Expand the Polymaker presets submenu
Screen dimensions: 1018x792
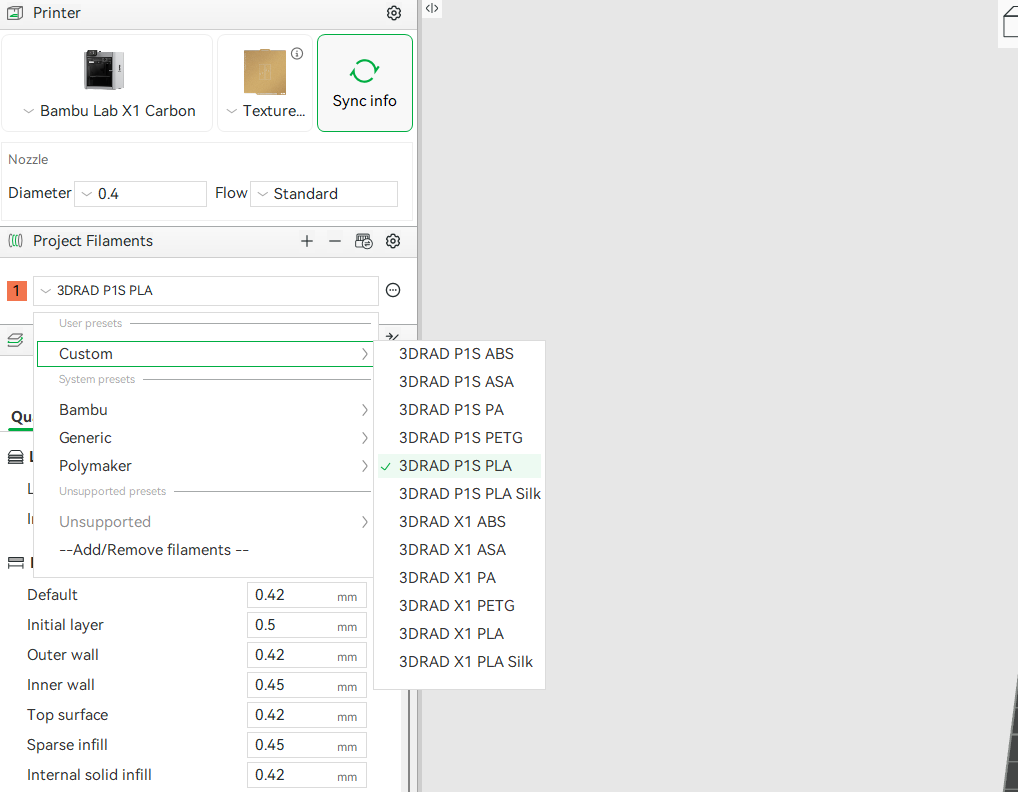pyautogui.click(x=205, y=466)
